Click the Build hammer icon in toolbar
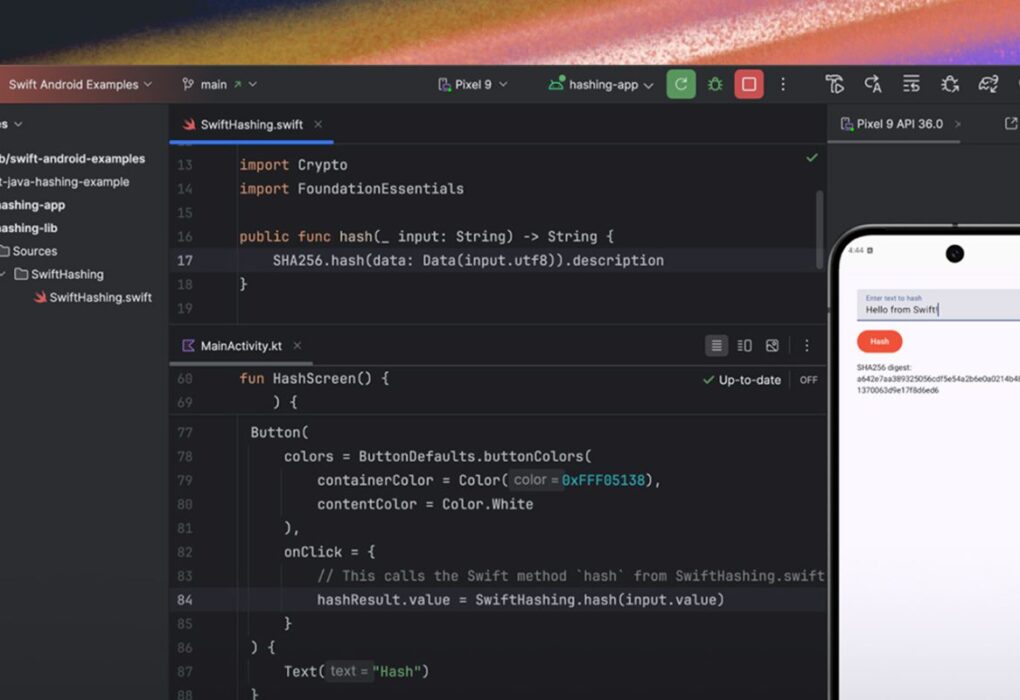Screen dimensions: 1020x700 pyautogui.click(x=835, y=85)
